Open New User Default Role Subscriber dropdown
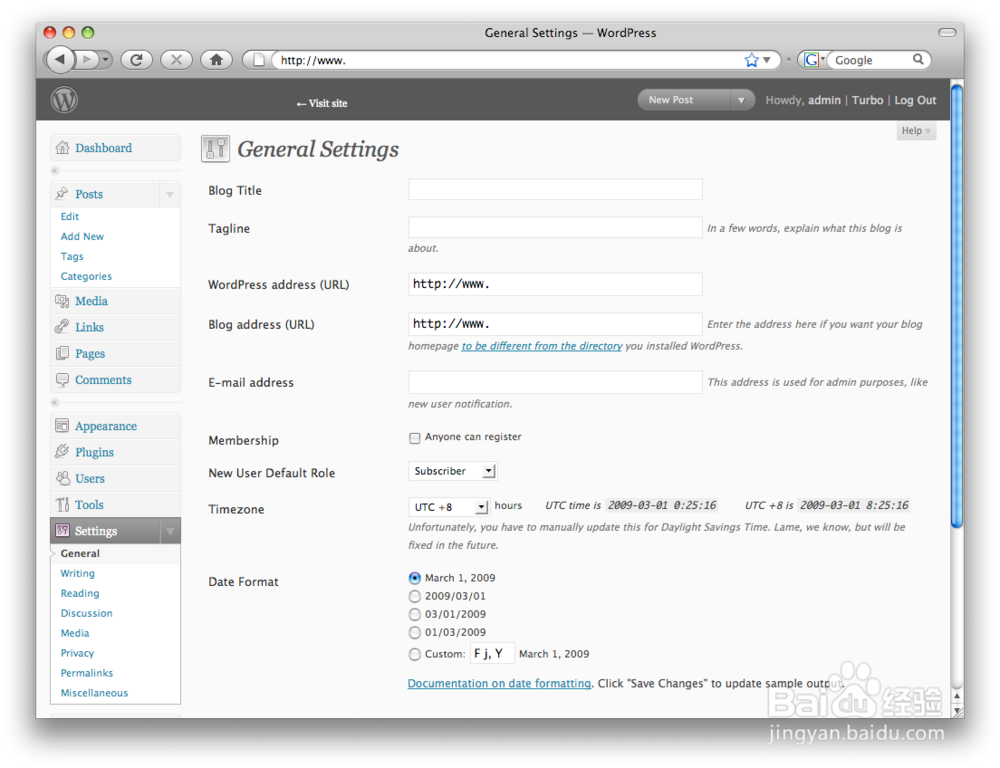This screenshot has width=1000, height=768. pos(452,471)
